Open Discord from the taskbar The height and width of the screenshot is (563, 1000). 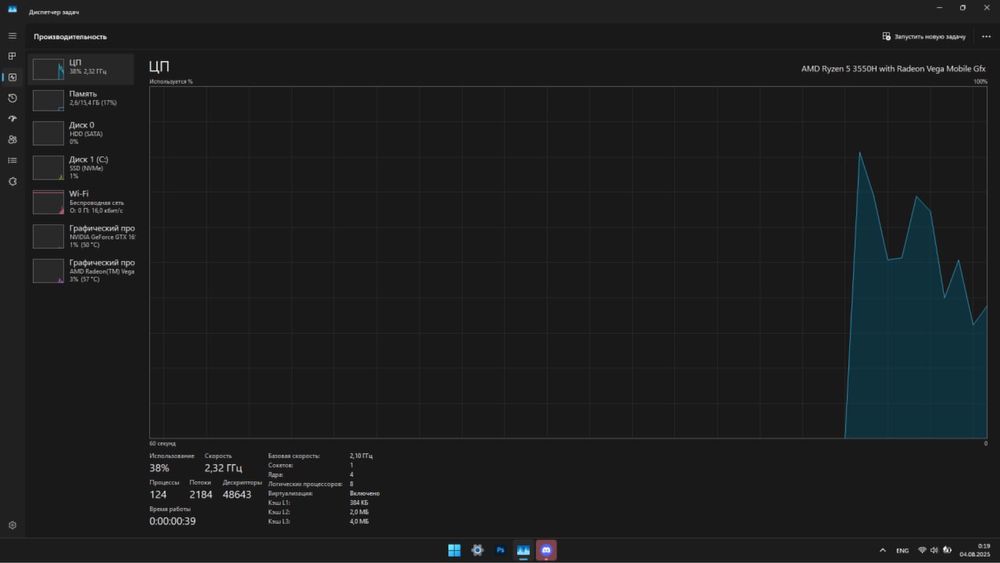546,550
